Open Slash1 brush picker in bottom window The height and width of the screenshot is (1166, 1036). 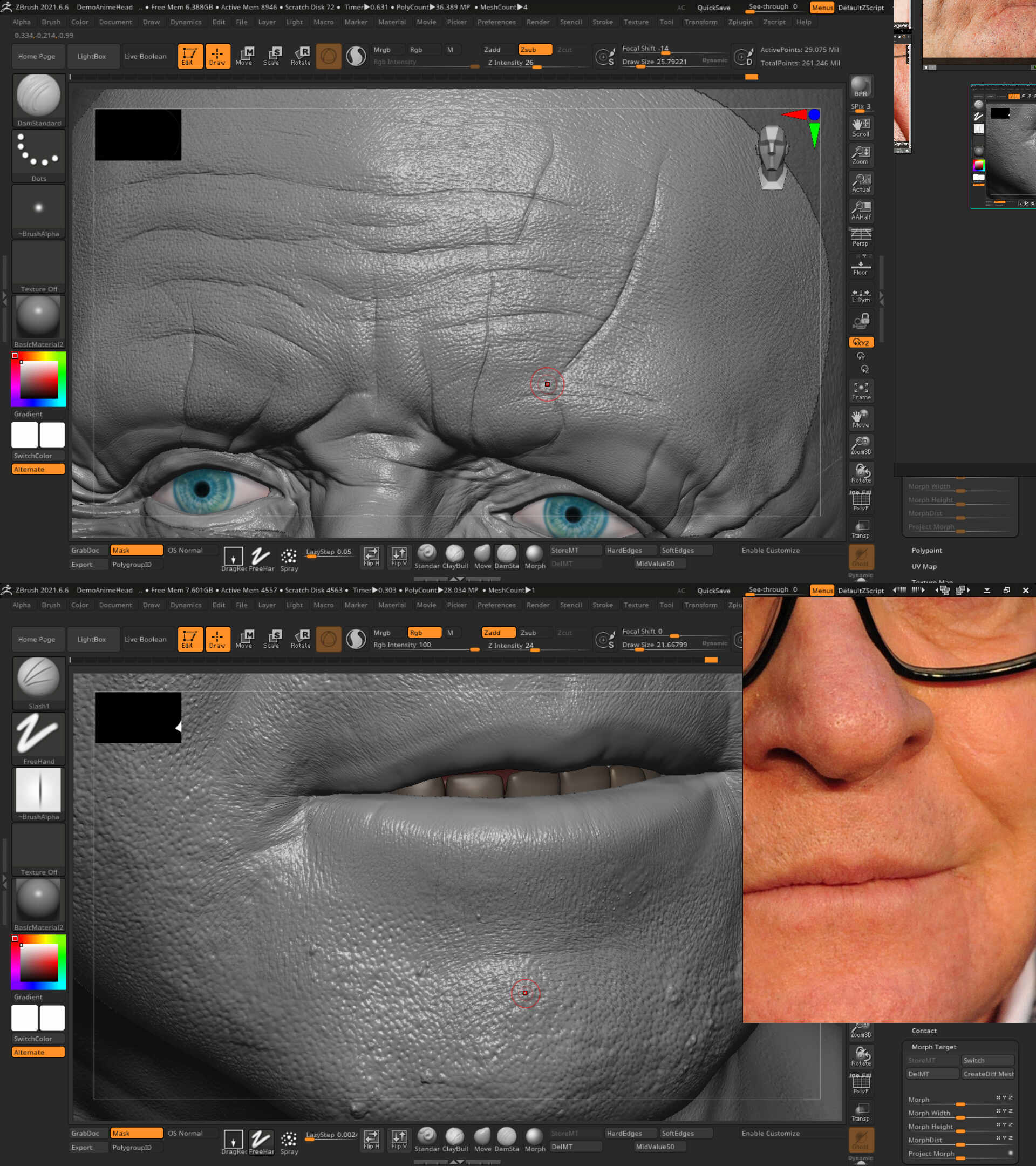tap(39, 683)
